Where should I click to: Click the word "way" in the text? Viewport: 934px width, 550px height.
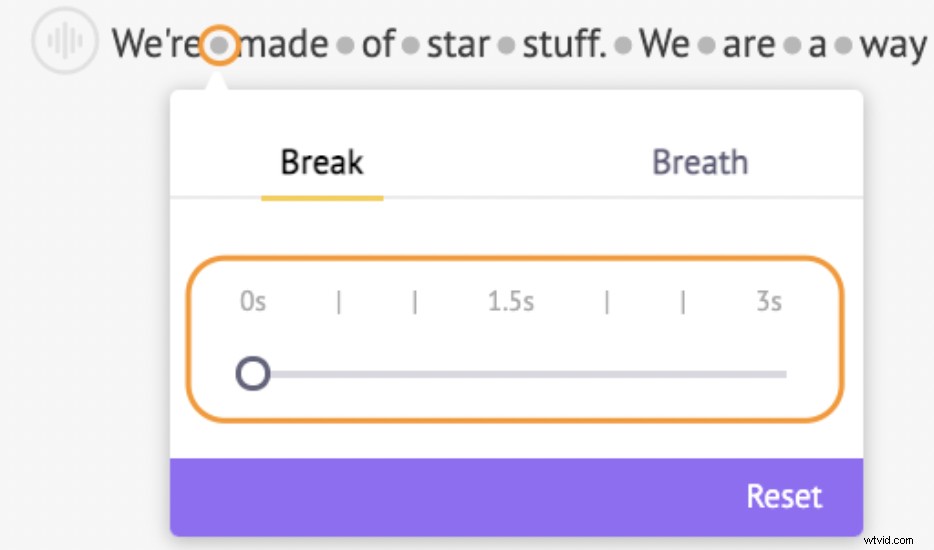pos(892,46)
